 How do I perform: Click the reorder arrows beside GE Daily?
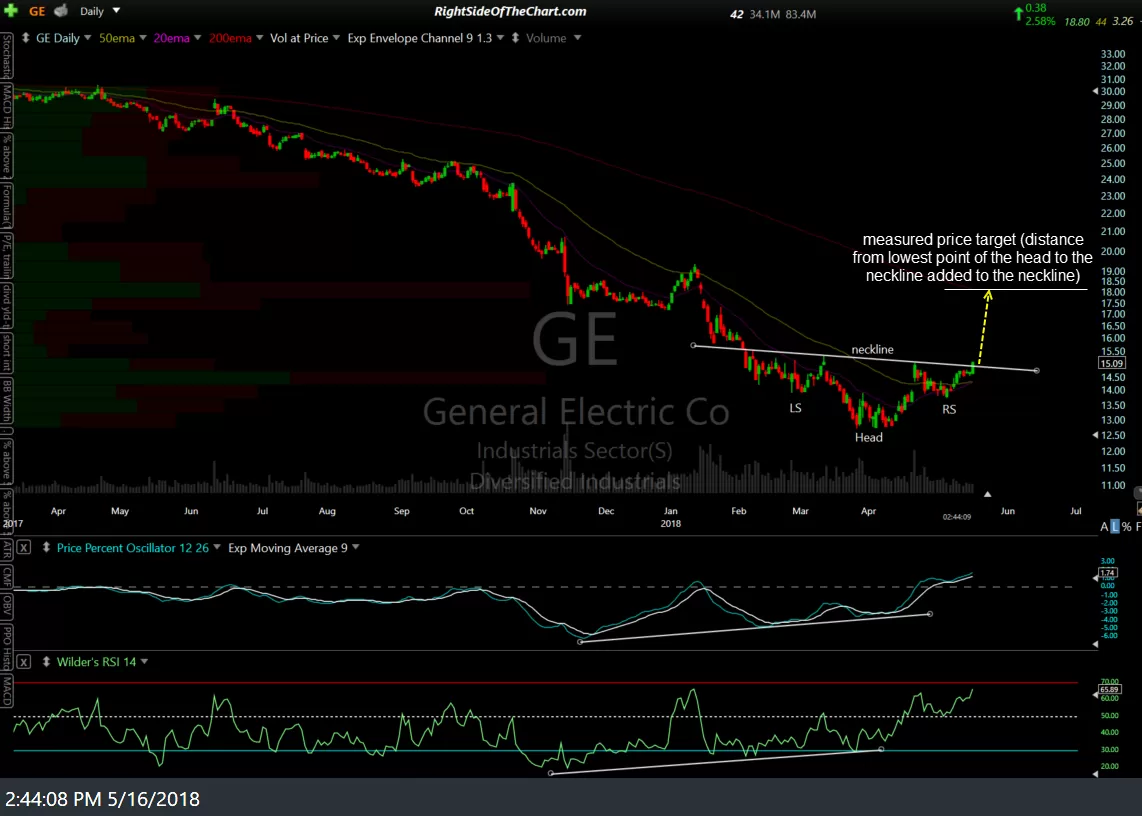pos(25,38)
